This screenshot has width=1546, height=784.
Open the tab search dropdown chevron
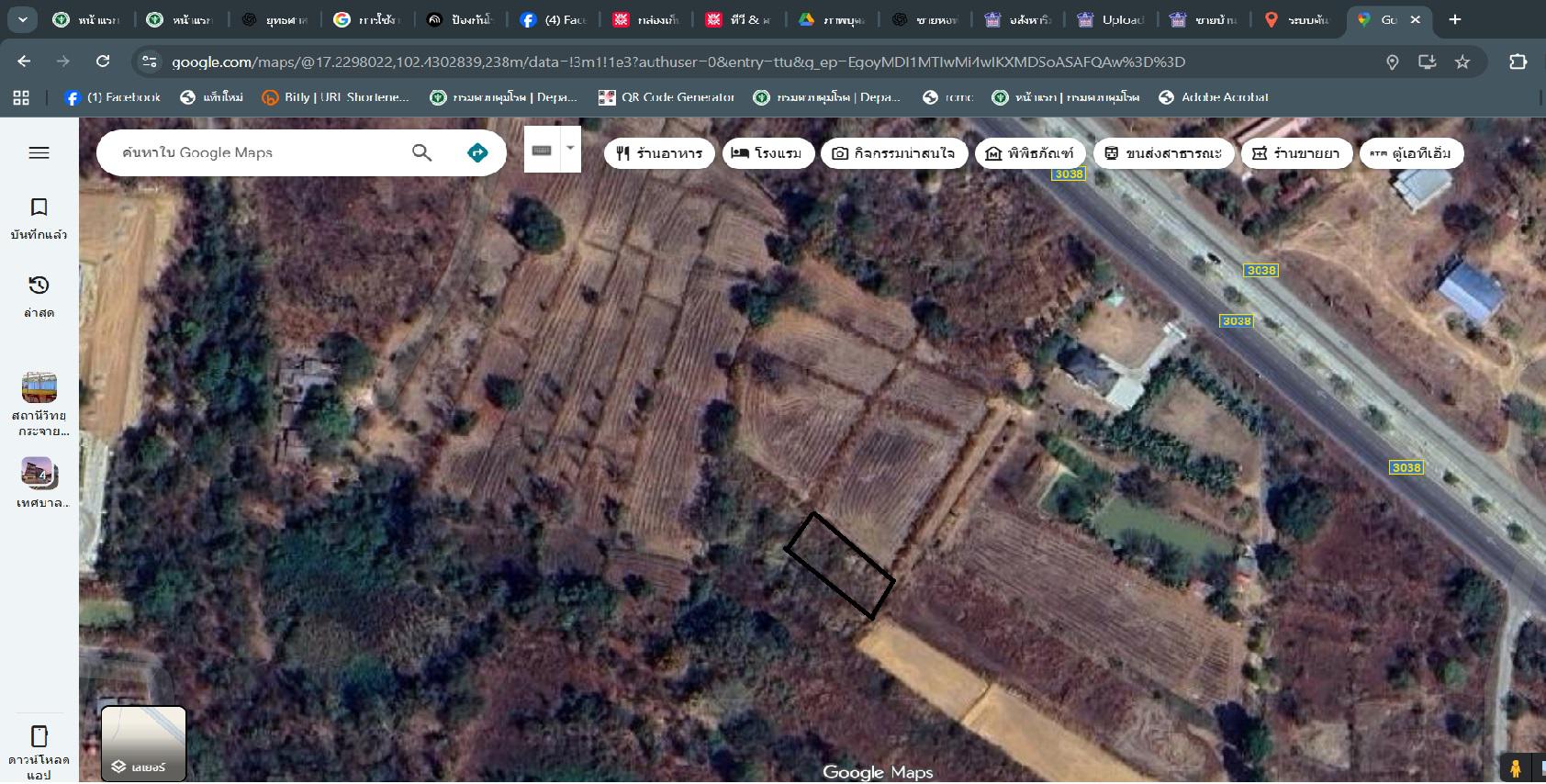[x=22, y=19]
